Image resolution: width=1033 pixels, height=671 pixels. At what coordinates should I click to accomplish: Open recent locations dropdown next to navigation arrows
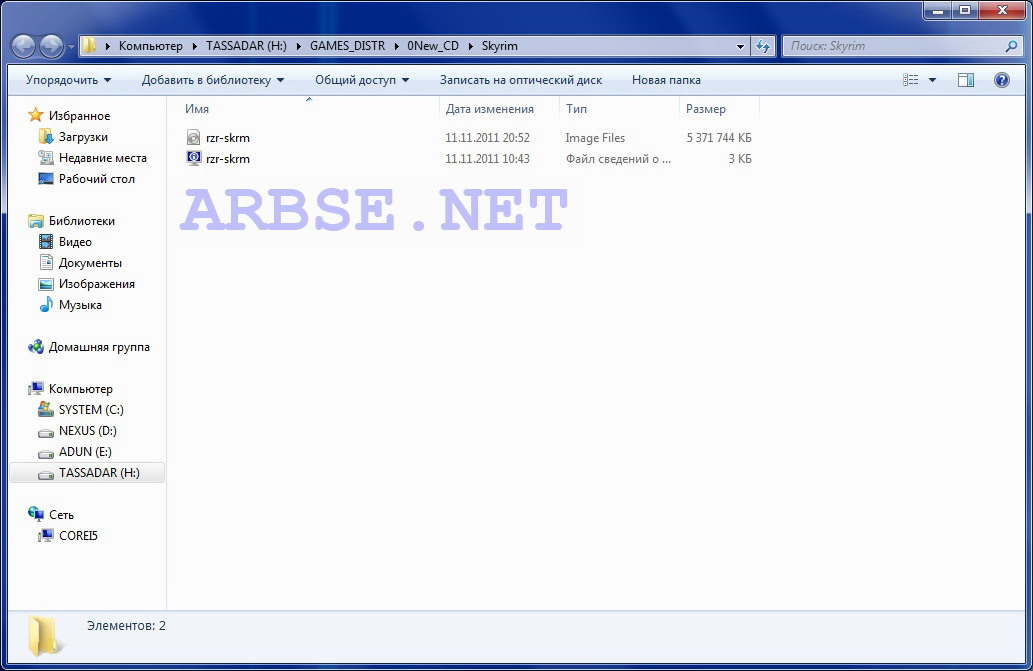[71, 47]
